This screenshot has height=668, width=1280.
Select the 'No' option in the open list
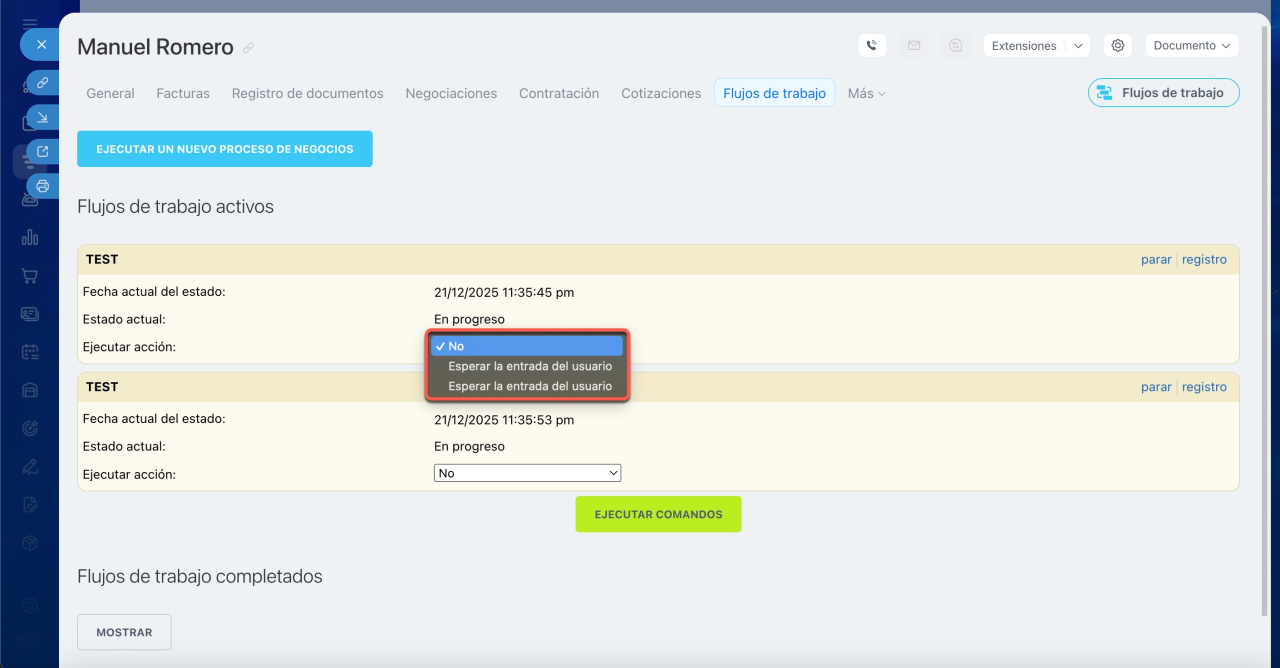coord(527,346)
